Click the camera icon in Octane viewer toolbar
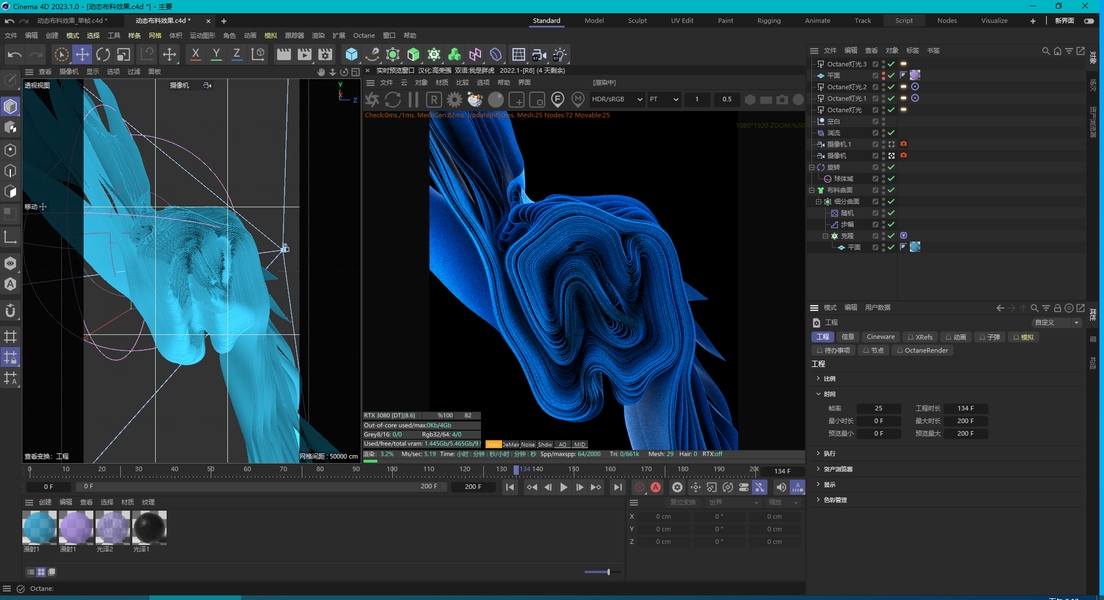The image size is (1104, 600). 782,99
